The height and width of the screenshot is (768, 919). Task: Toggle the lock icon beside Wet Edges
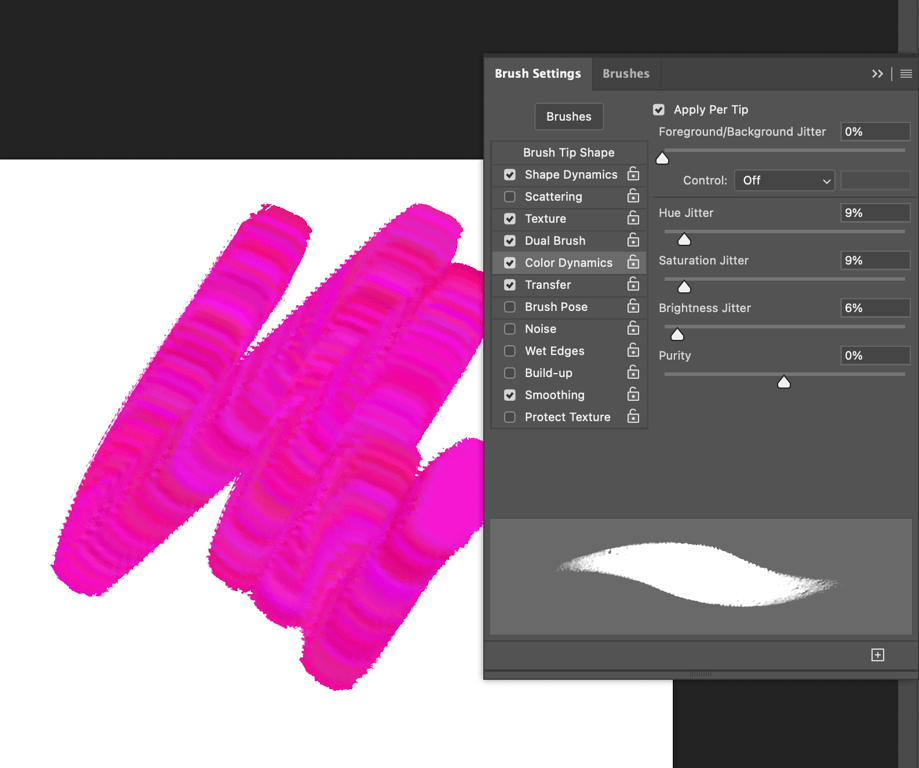coord(633,350)
